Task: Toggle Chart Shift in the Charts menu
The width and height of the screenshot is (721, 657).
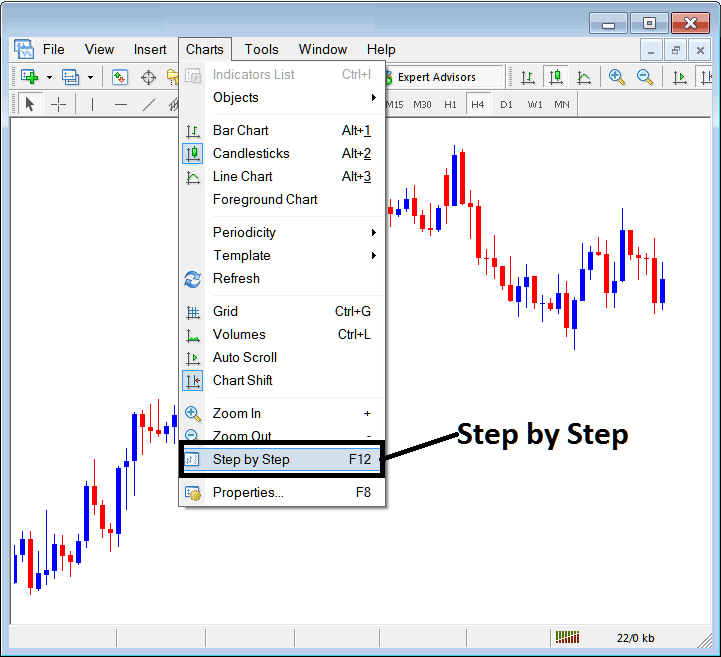Action: (242, 380)
